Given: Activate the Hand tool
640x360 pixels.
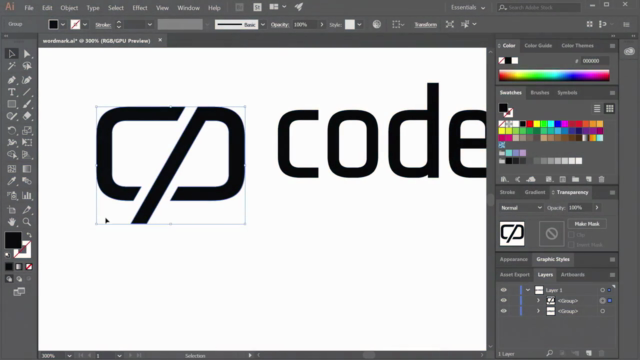Looking at the screenshot, I should [11, 222].
